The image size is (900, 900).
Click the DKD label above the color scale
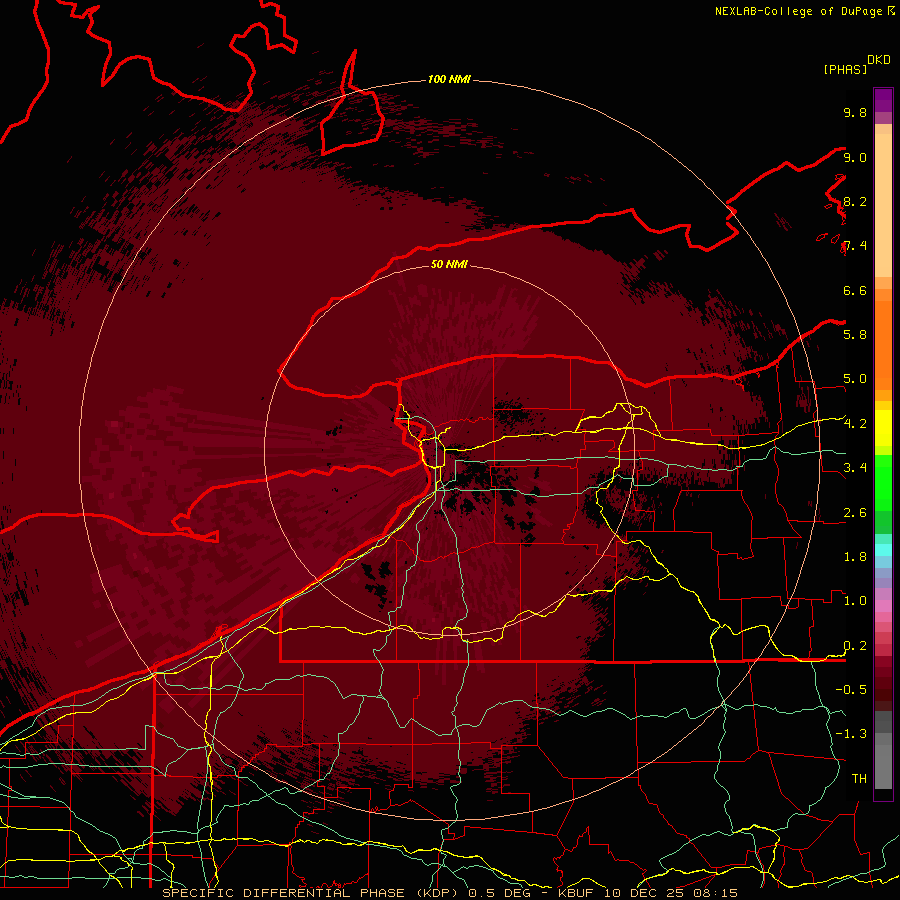click(x=879, y=60)
